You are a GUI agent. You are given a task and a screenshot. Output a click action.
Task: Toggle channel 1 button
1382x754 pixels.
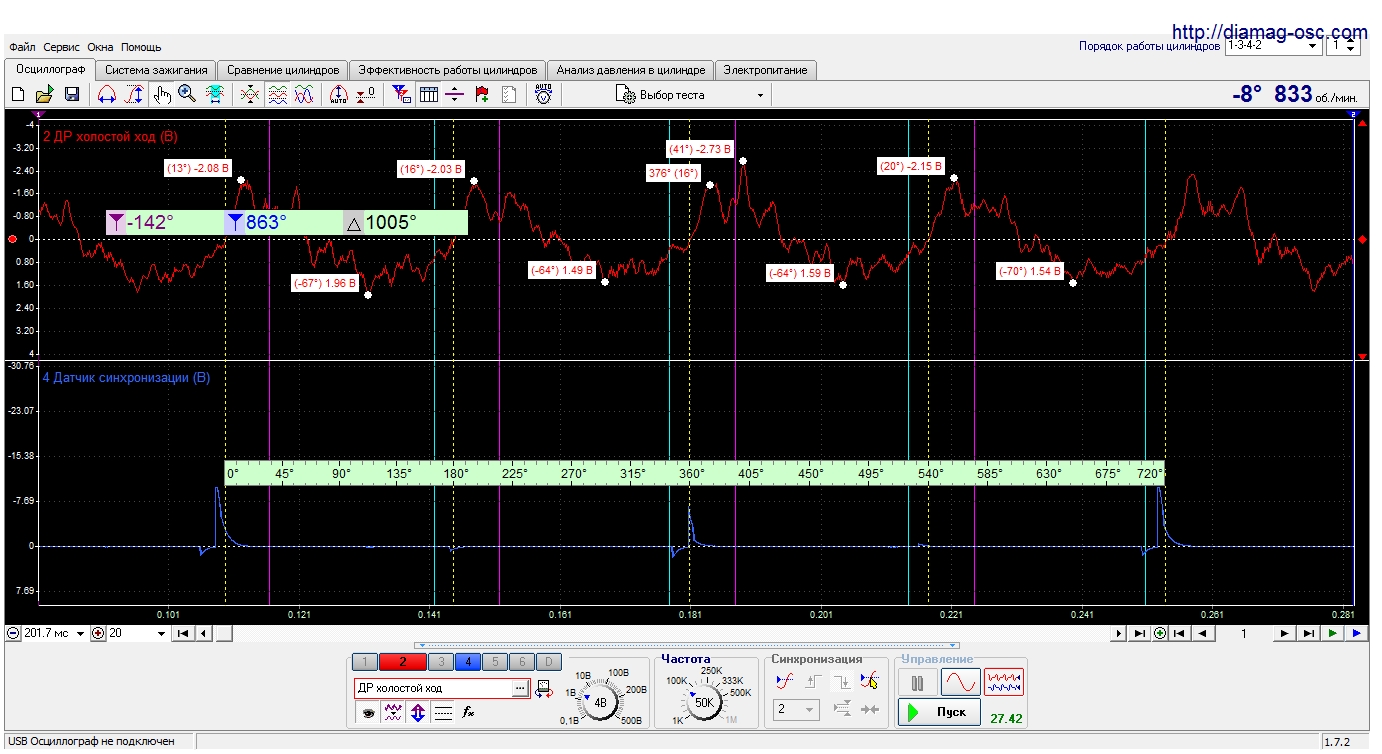(365, 661)
